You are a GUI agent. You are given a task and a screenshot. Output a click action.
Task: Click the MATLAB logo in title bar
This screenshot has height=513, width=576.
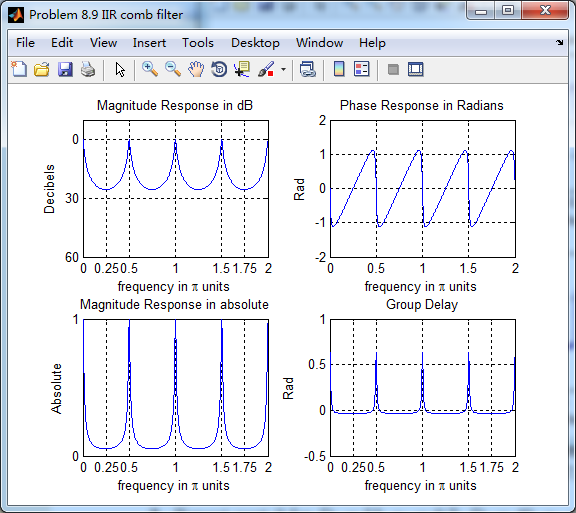[x=16, y=15]
